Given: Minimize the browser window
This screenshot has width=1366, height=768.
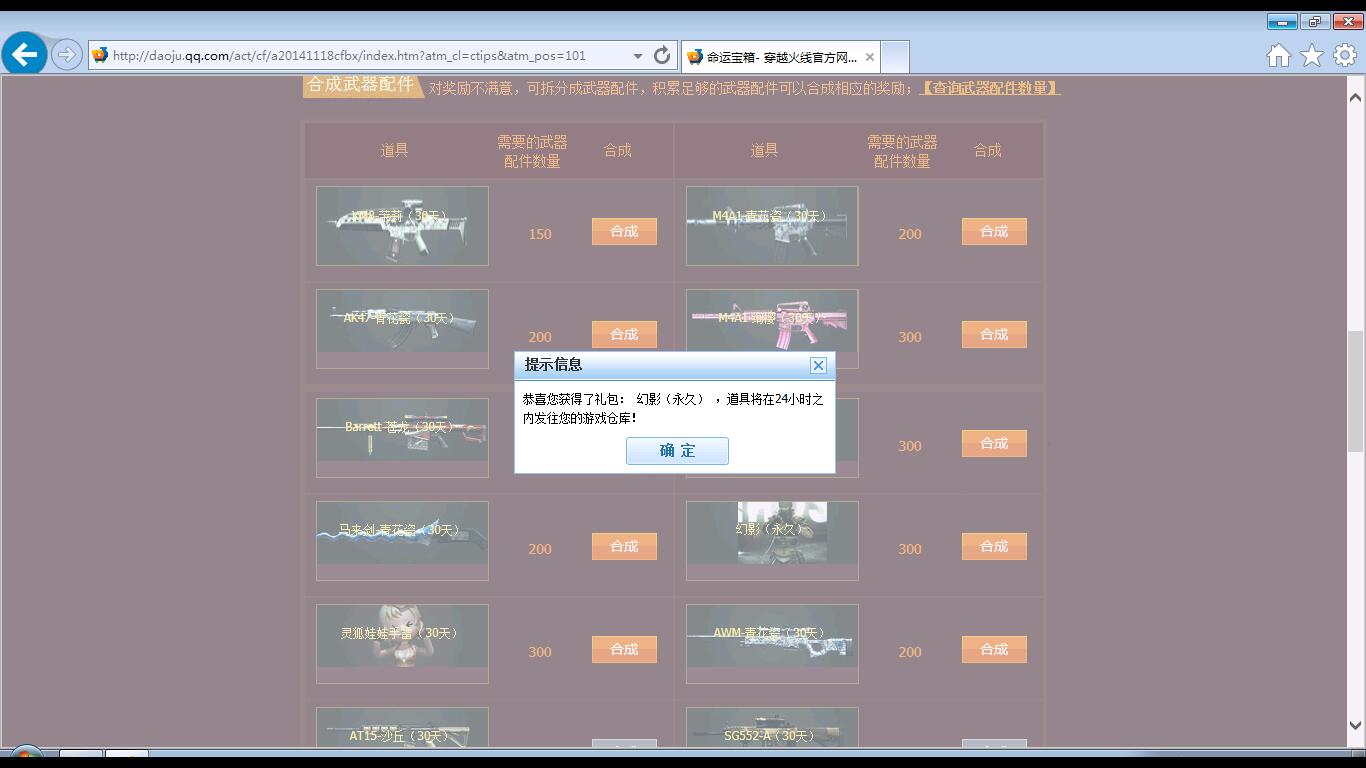Looking at the screenshot, I should click(1282, 22).
